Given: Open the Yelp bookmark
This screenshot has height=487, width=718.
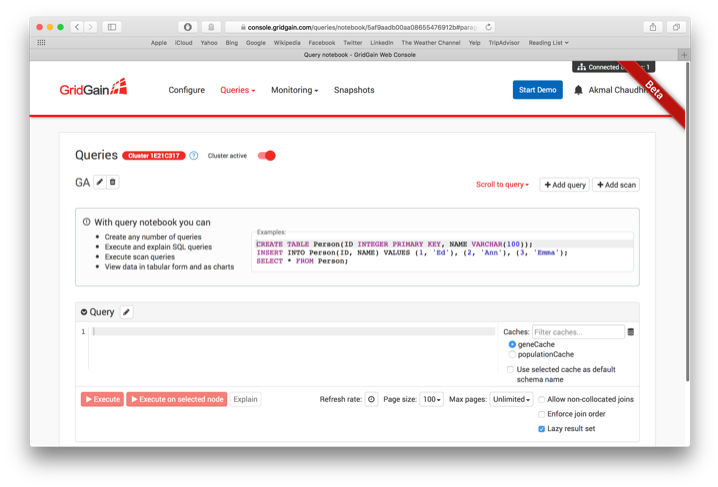Looking at the screenshot, I should [x=474, y=43].
